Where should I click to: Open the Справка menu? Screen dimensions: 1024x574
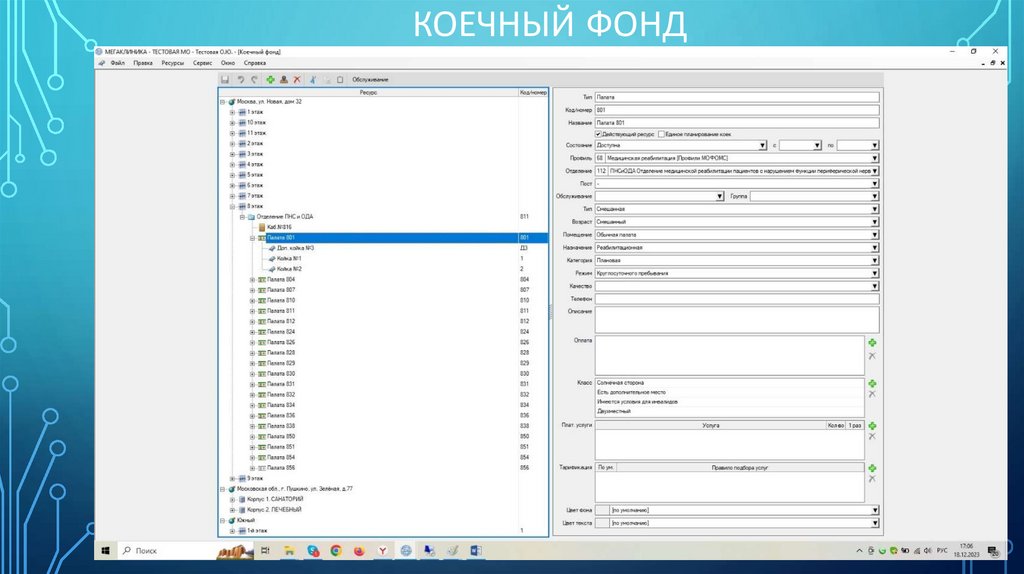pyautogui.click(x=255, y=62)
